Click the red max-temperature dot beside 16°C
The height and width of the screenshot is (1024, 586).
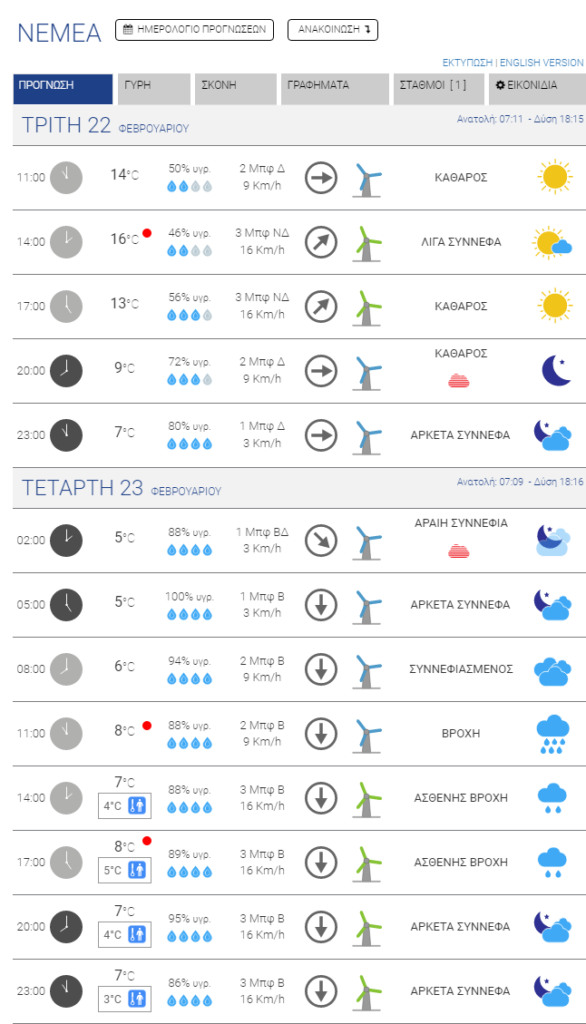click(x=147, y=232)
